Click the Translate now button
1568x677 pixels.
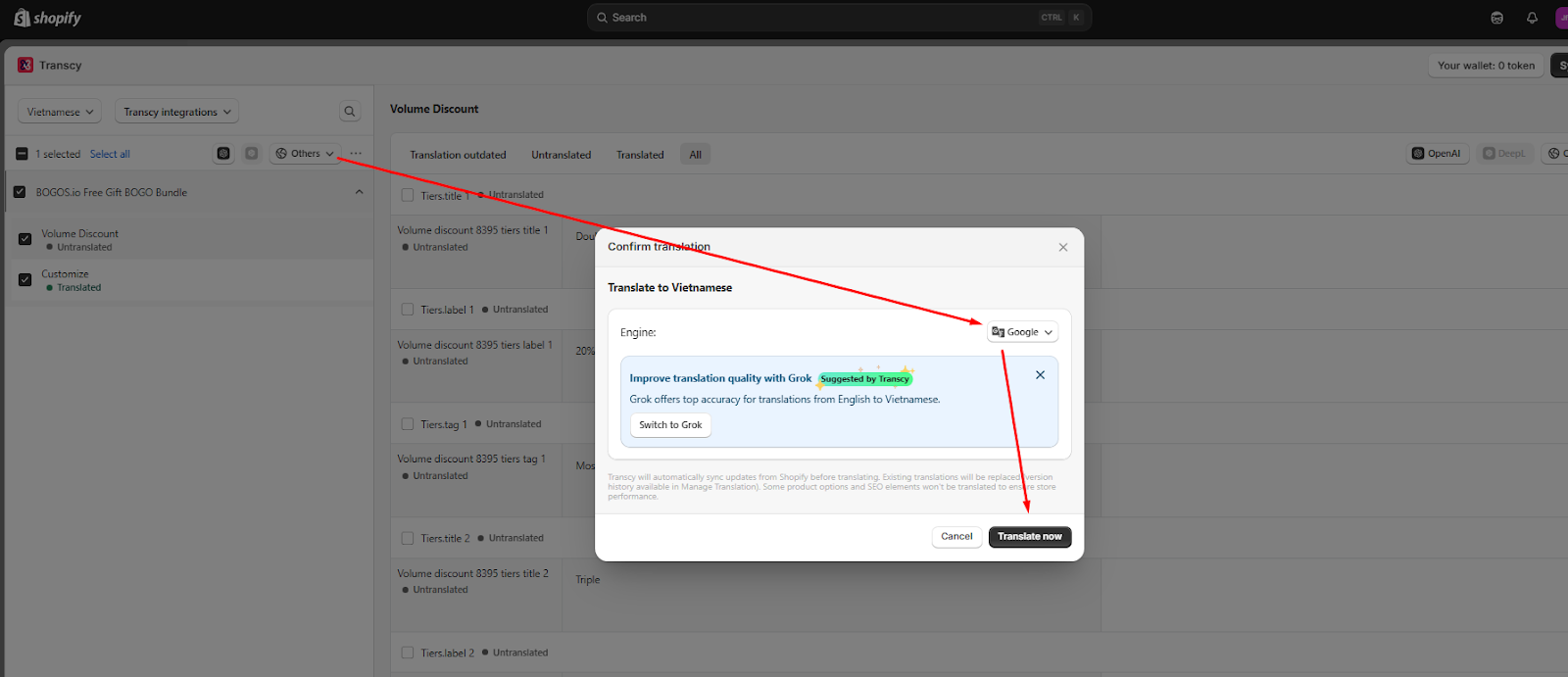(1030, 537)
